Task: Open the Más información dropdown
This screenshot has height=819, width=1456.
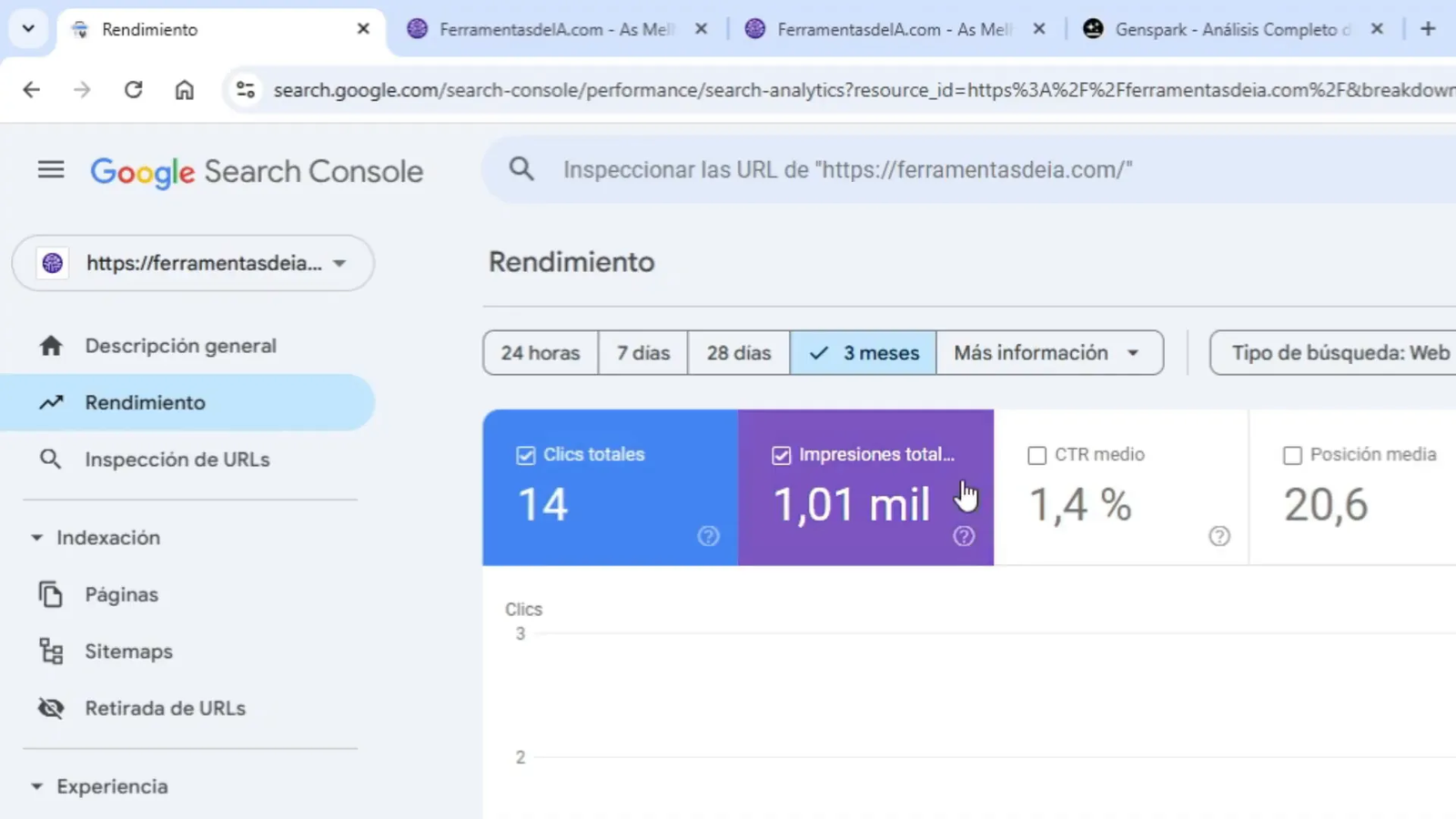Action: [x=1048, y=352]
